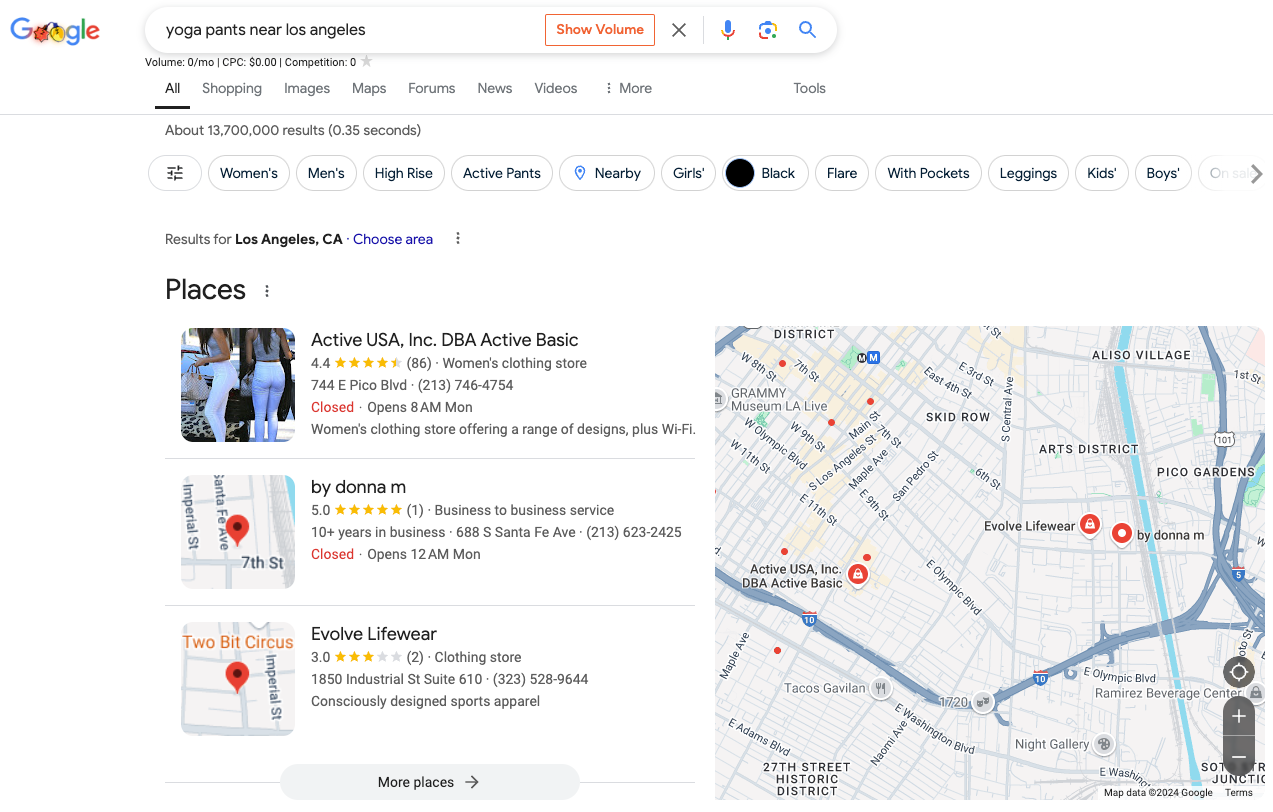Submit search with the magnifying glass icon

(x=808, y=30)
